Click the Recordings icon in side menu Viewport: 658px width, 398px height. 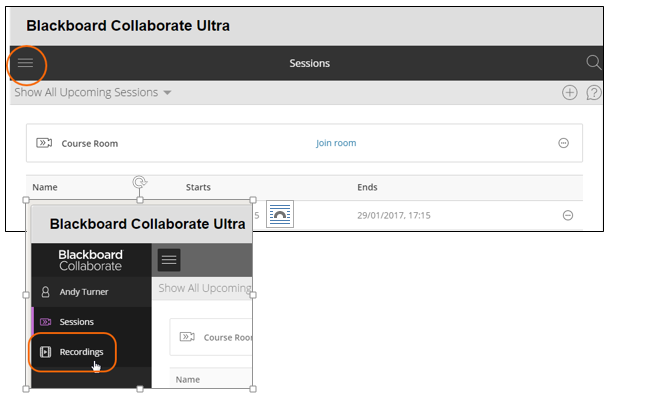[x=45, y=352]
